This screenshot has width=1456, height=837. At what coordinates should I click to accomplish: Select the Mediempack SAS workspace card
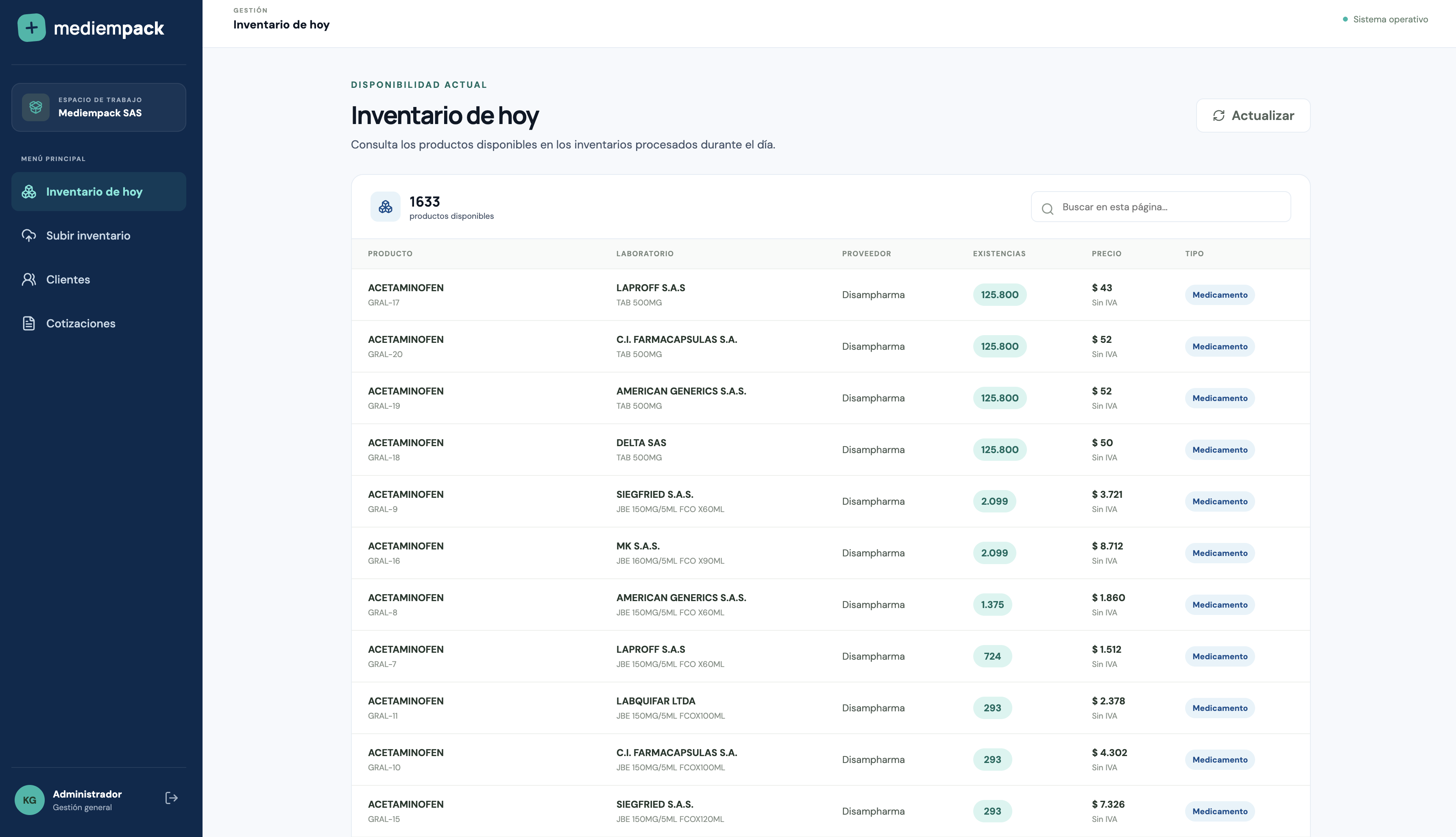point(99,107)
